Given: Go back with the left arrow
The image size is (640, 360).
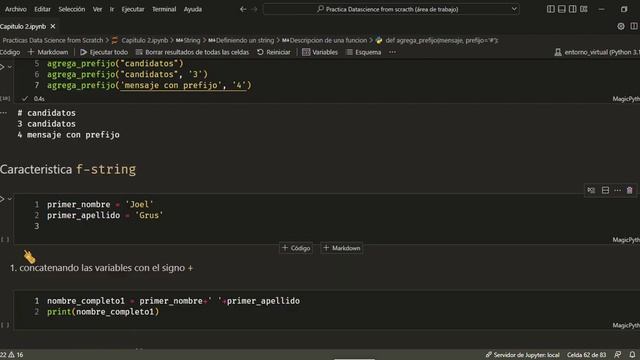Looking at the screenshot, I should coord(243,9).
